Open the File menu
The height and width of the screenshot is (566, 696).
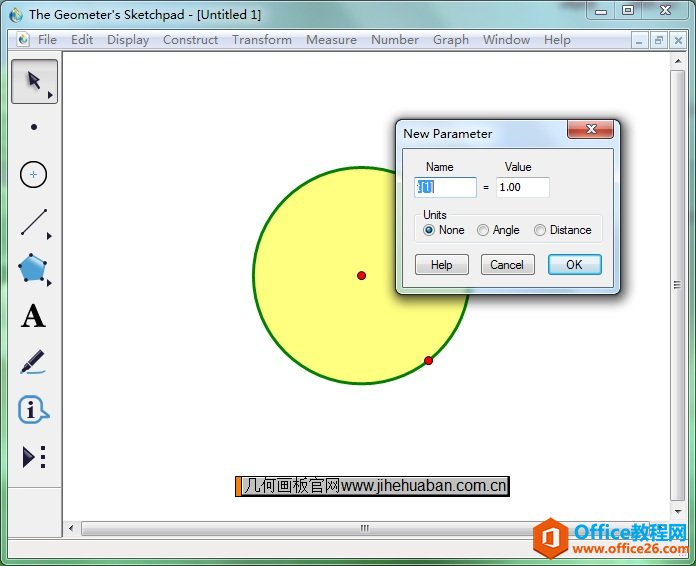[47, 40]
